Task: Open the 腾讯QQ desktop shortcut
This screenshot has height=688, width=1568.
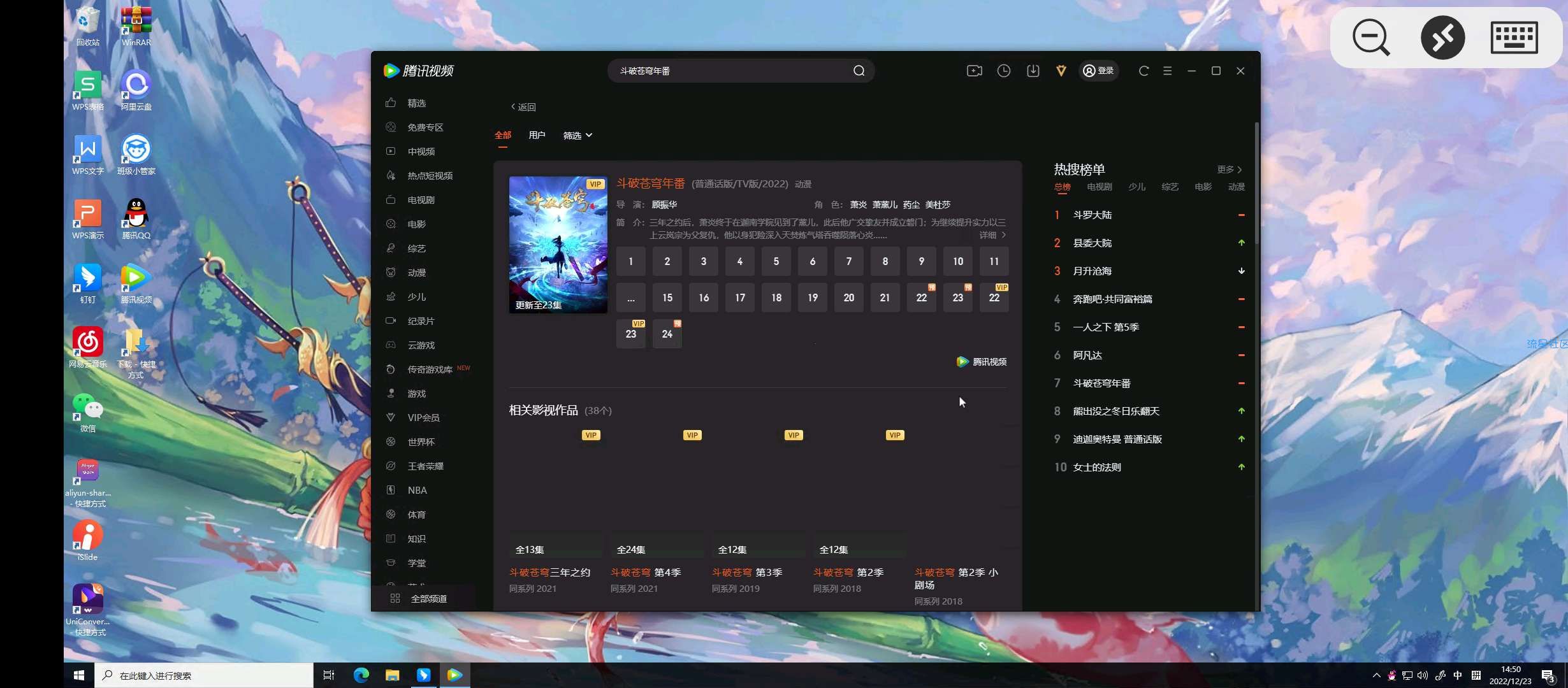Action: pyautogui.click(x=136, y=219)
